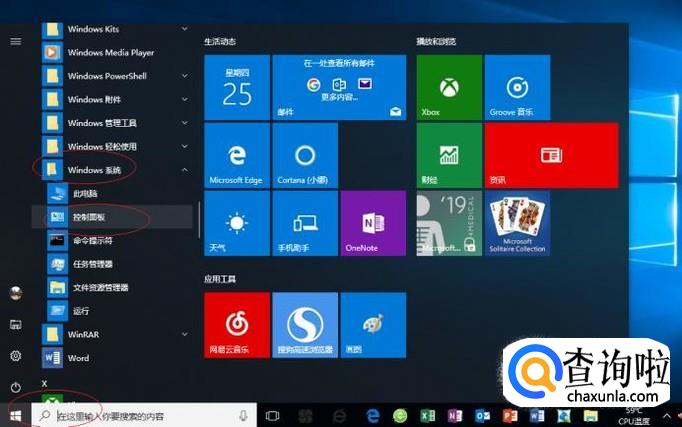This screenshot has width=682, height=427.
Task: Open the Cortana (小娜) tile
Action: (x=304, y=155)
